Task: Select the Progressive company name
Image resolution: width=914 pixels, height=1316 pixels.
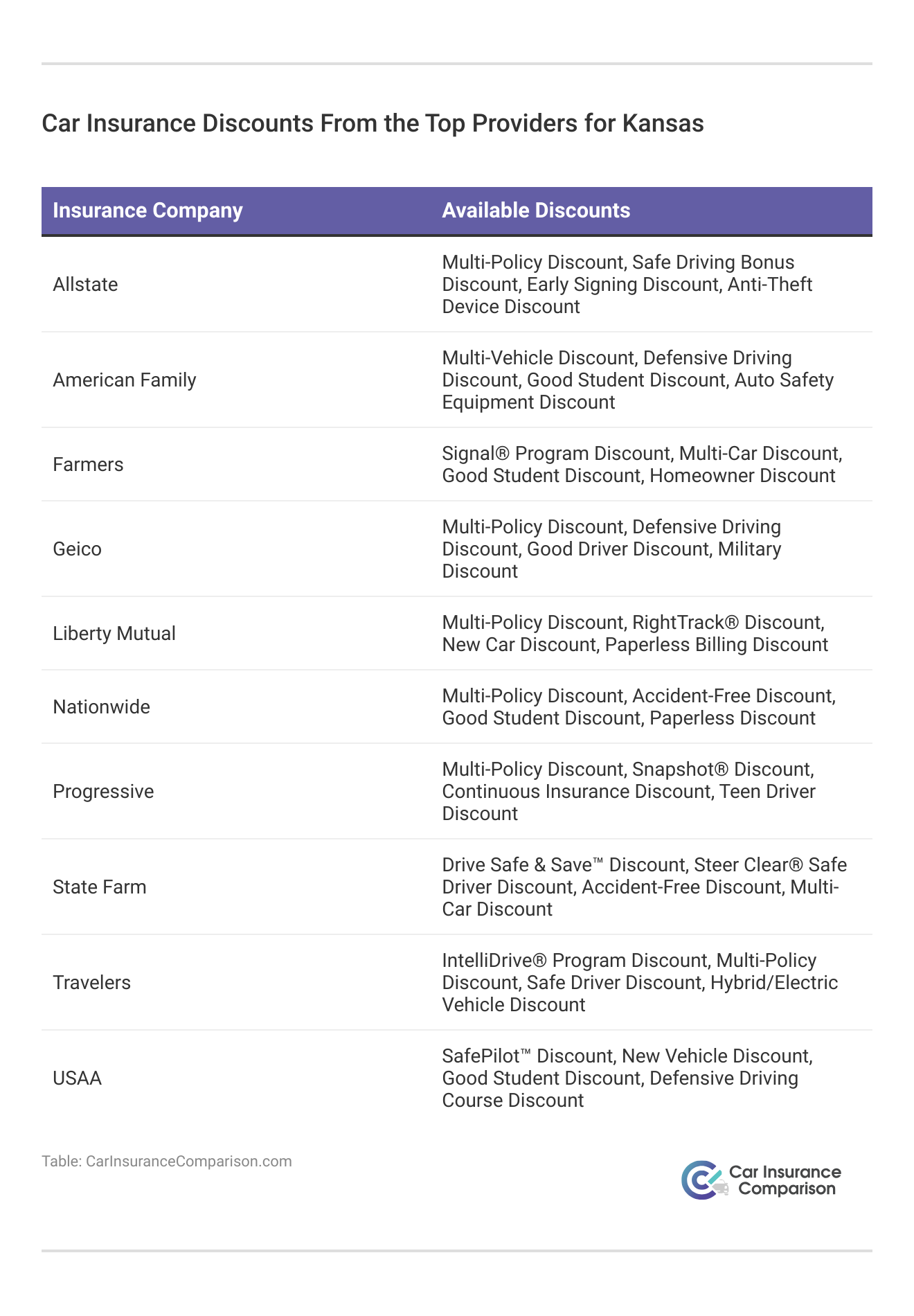Action: tap(103, 792)
